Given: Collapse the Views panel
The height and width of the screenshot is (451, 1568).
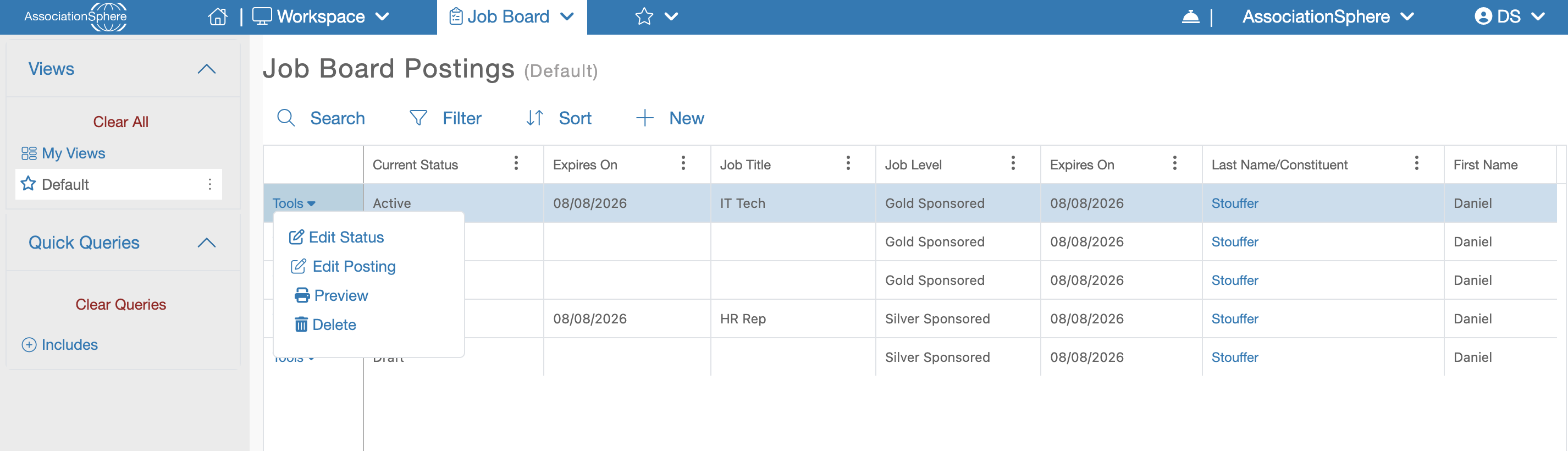Looking at the screenshot, I should coord(207,69).
